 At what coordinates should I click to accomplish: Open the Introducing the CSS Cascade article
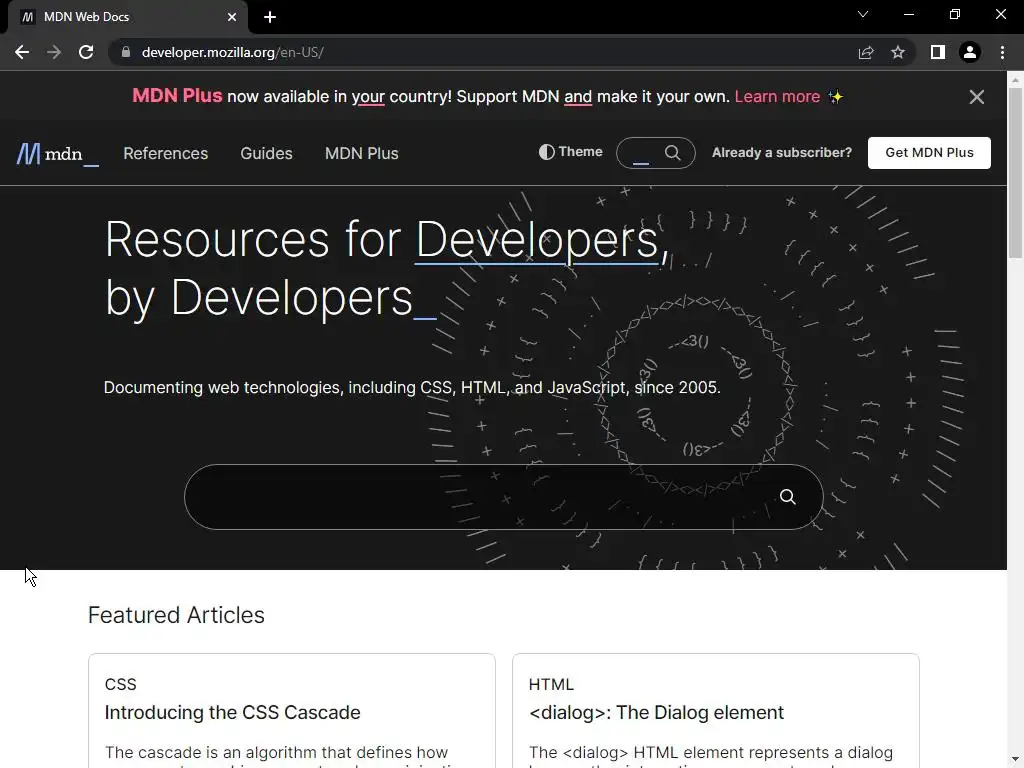pos(232,712)
